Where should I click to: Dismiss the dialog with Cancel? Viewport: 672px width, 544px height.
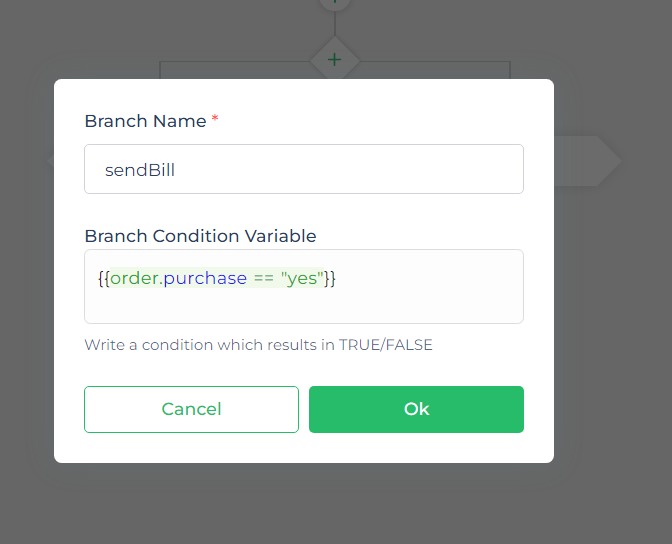[191, 409]
